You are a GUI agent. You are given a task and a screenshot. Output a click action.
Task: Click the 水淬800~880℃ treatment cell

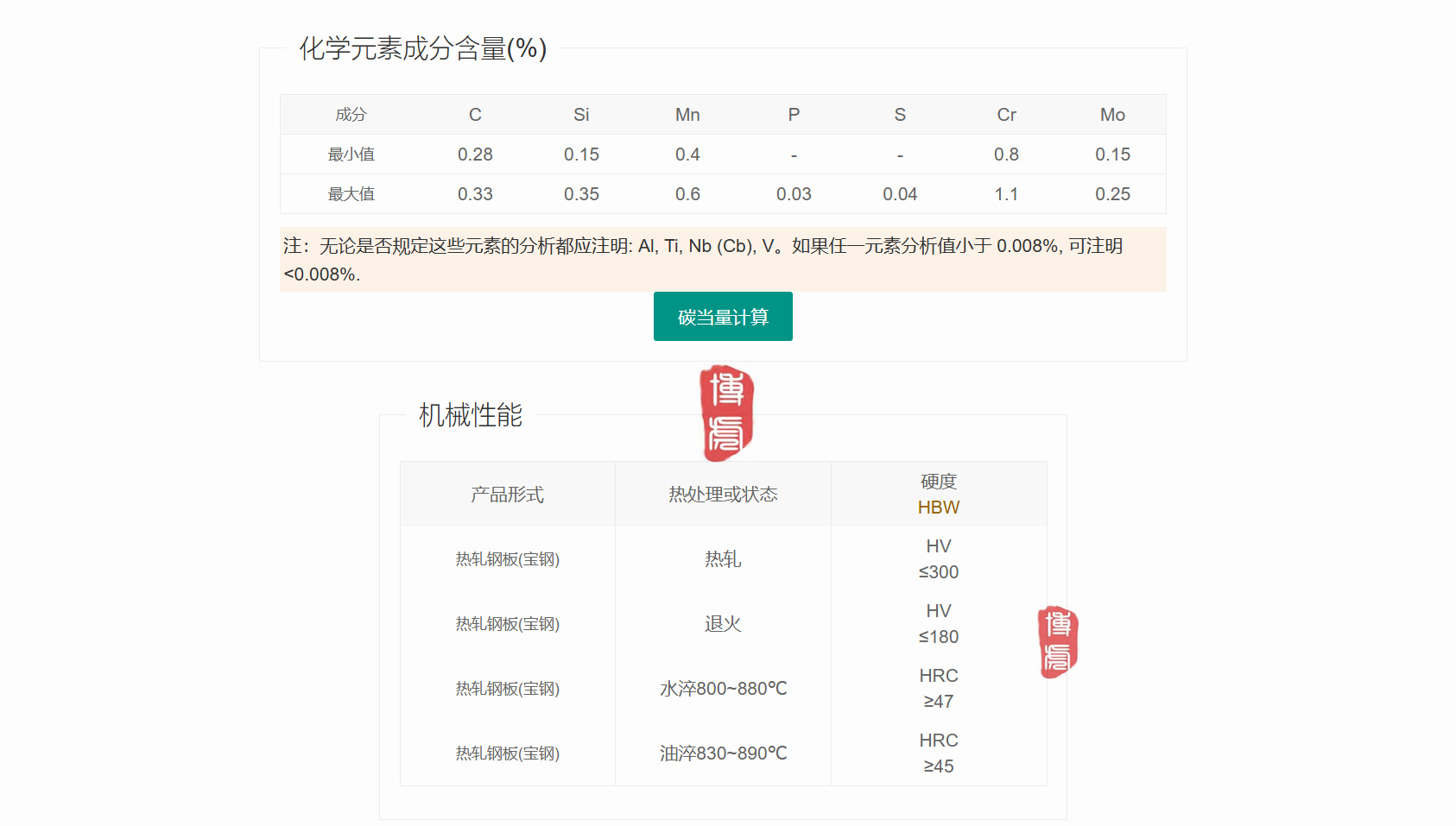pos(723,689)
